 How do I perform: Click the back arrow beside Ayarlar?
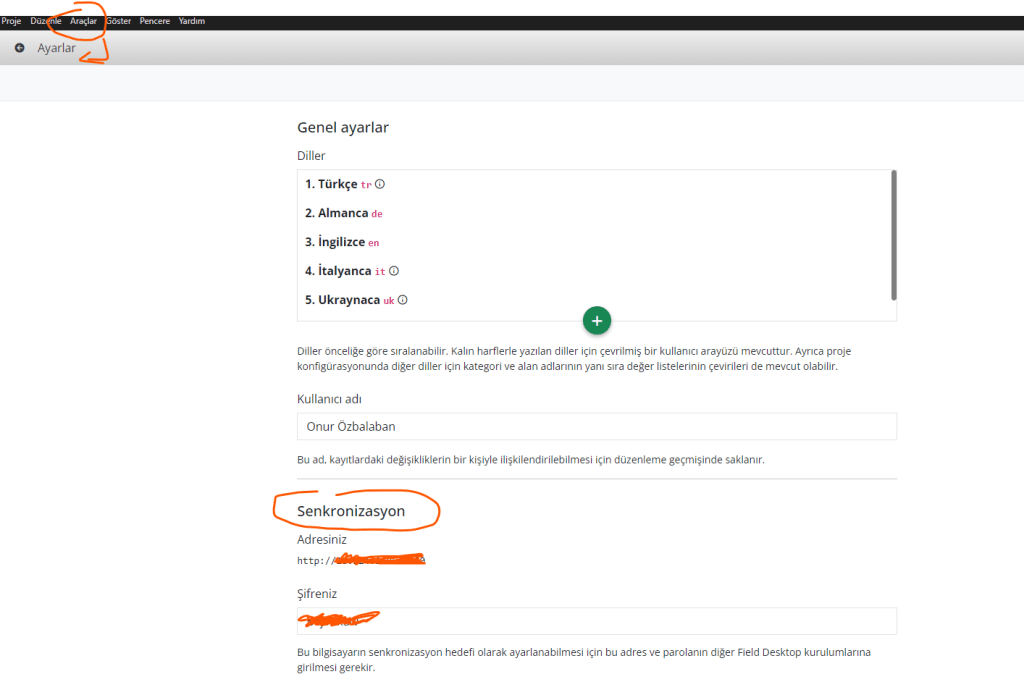point(19,48)
